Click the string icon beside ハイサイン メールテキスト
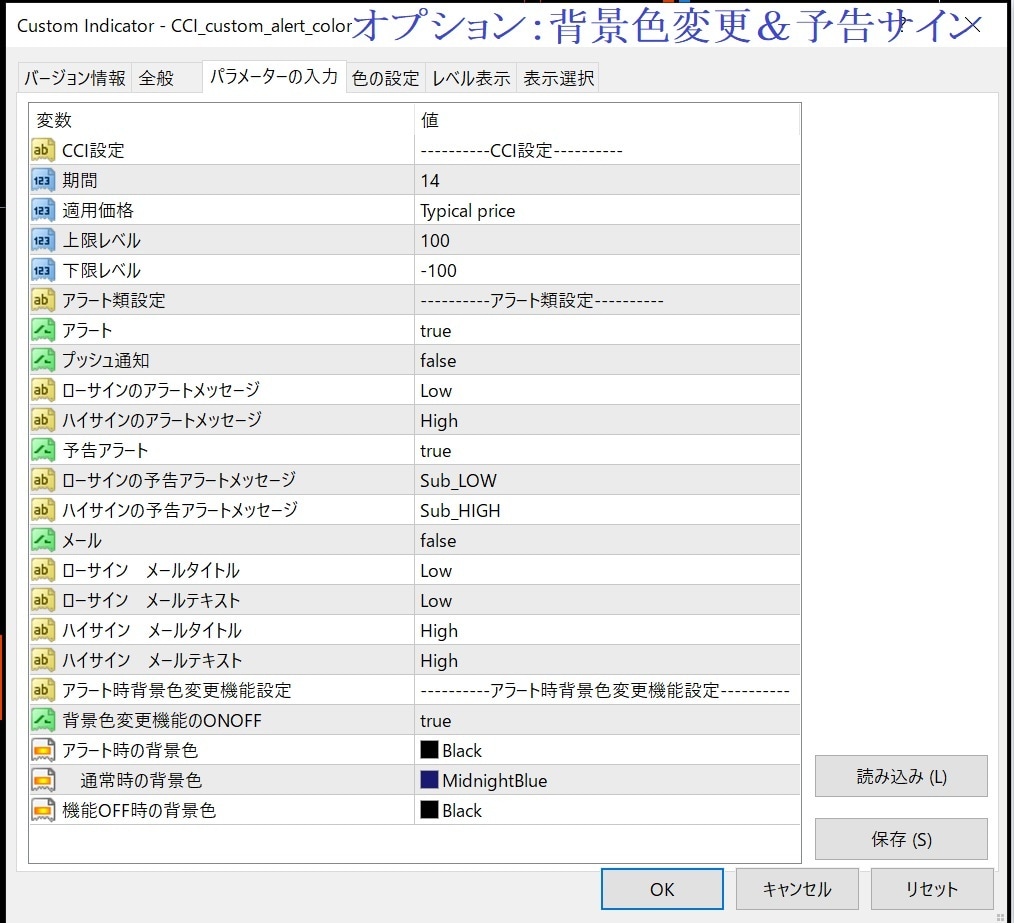This screenshot has width=1014, height=923. (43, 660)
